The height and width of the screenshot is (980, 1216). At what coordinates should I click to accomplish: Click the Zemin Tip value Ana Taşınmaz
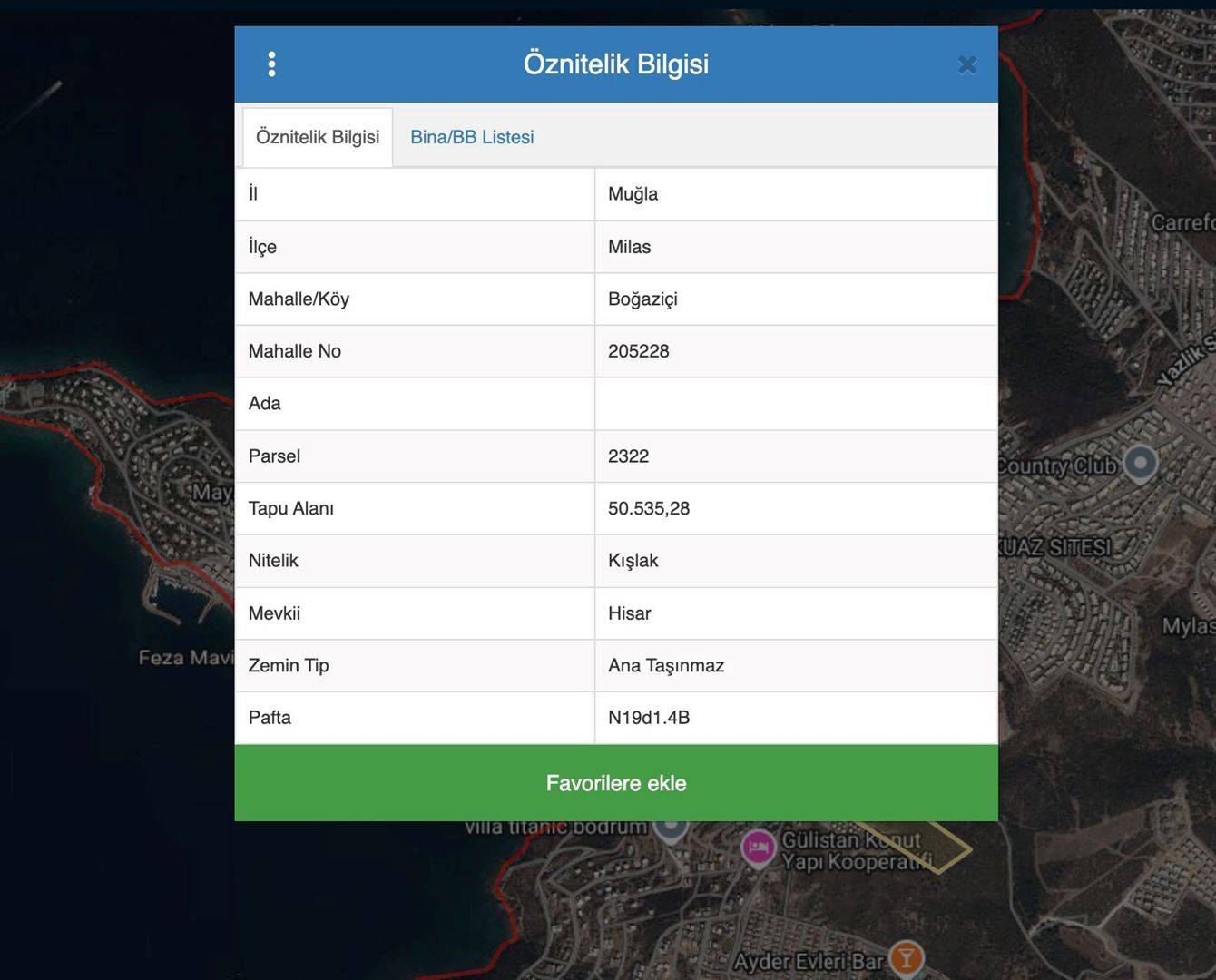665,666
